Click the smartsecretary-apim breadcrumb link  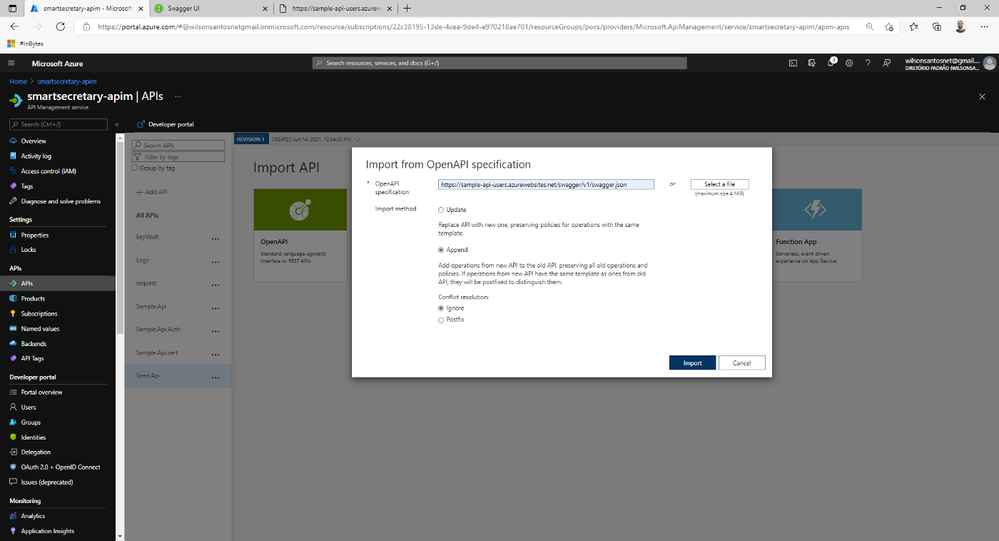(67, 82)
